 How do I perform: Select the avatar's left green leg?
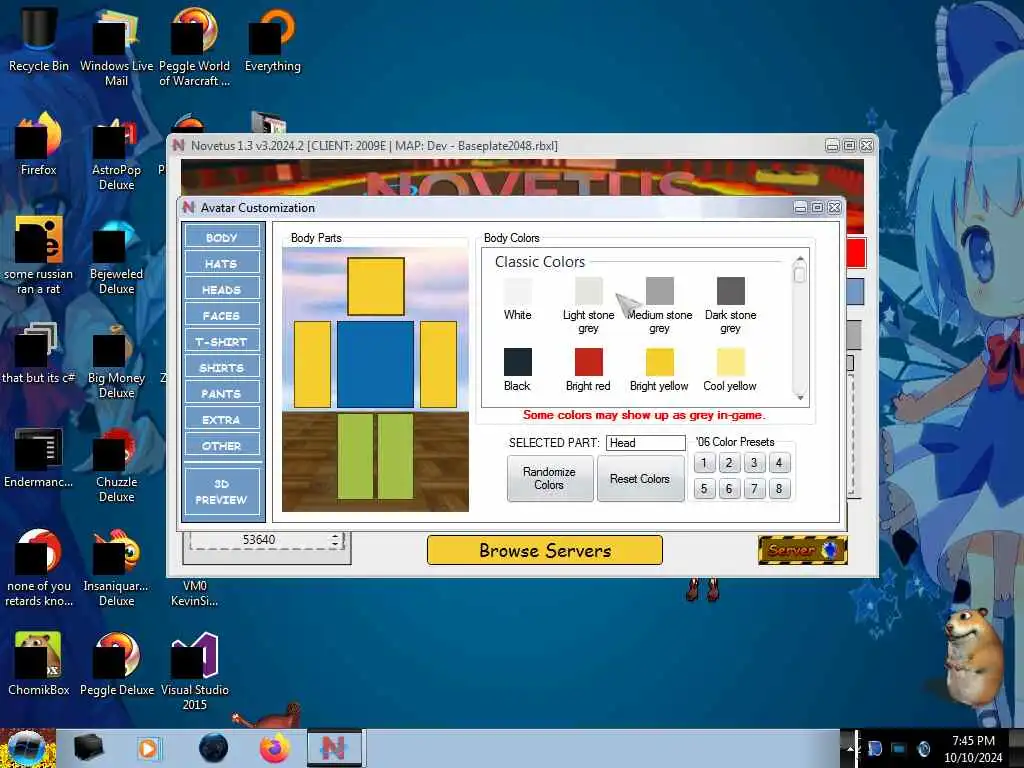point(355,456)
